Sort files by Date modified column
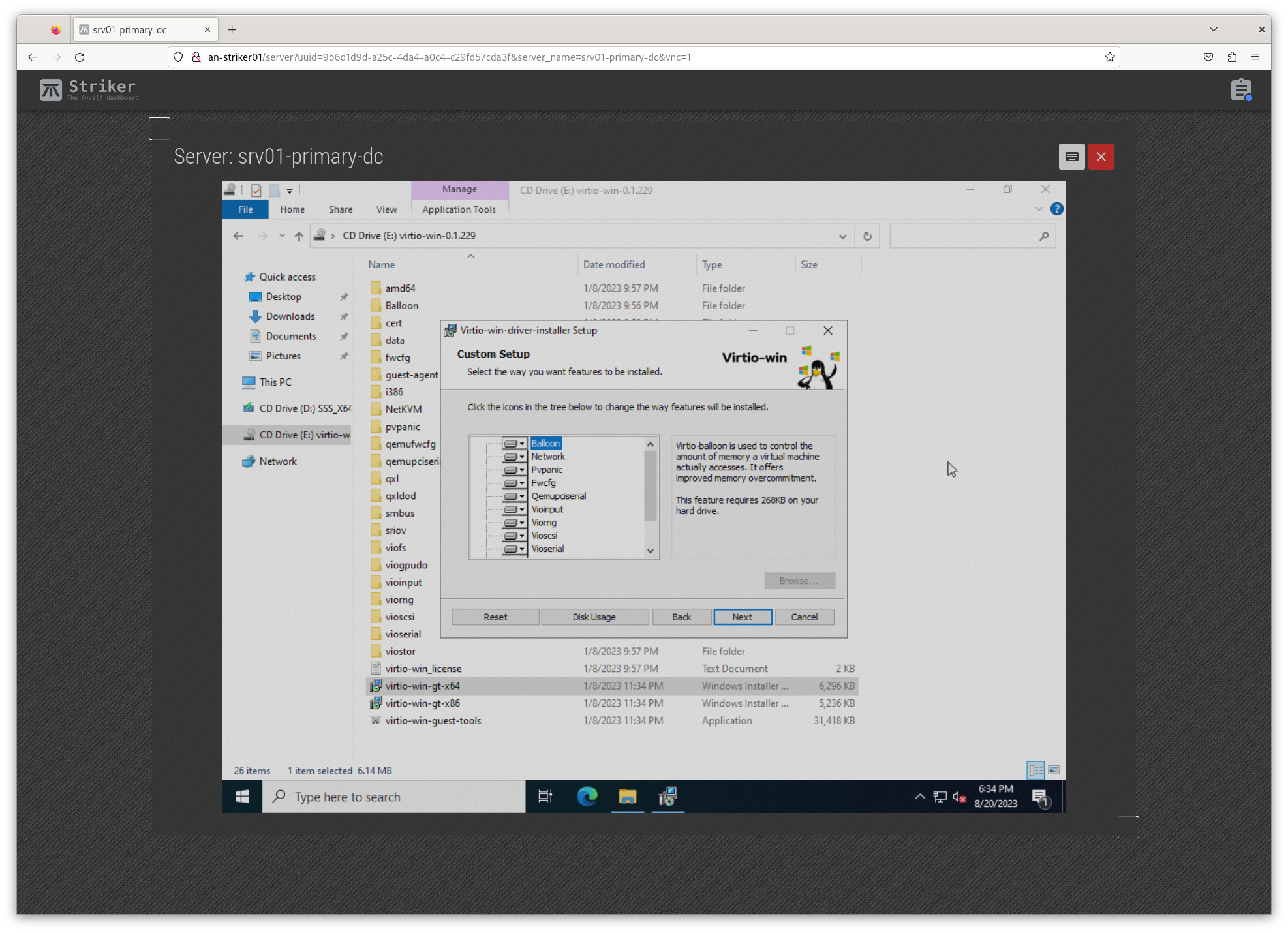This screenshot has width=1288, height=933. (614, 265)
